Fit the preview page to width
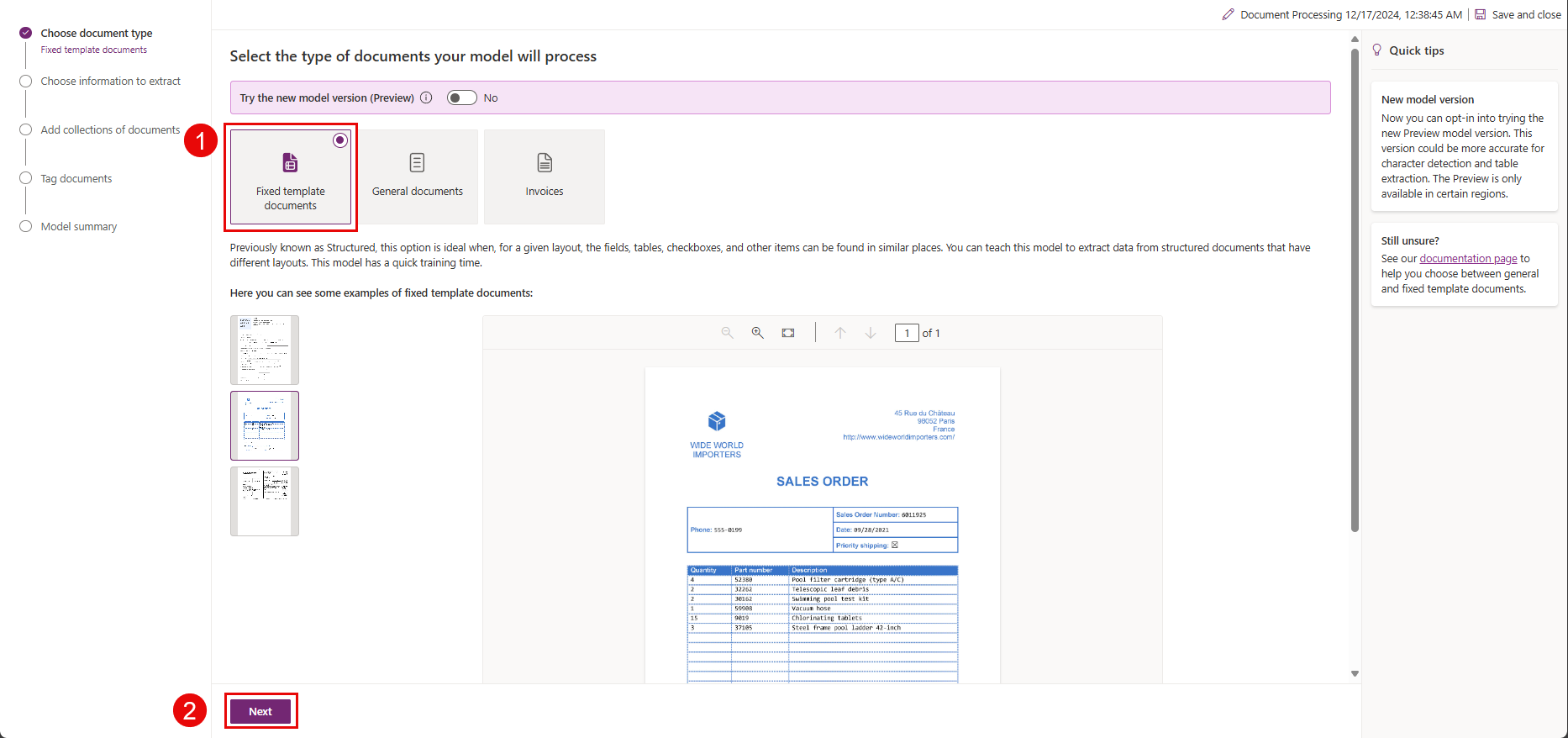This screenshot has width=1568, height=738. click(788, 333)
